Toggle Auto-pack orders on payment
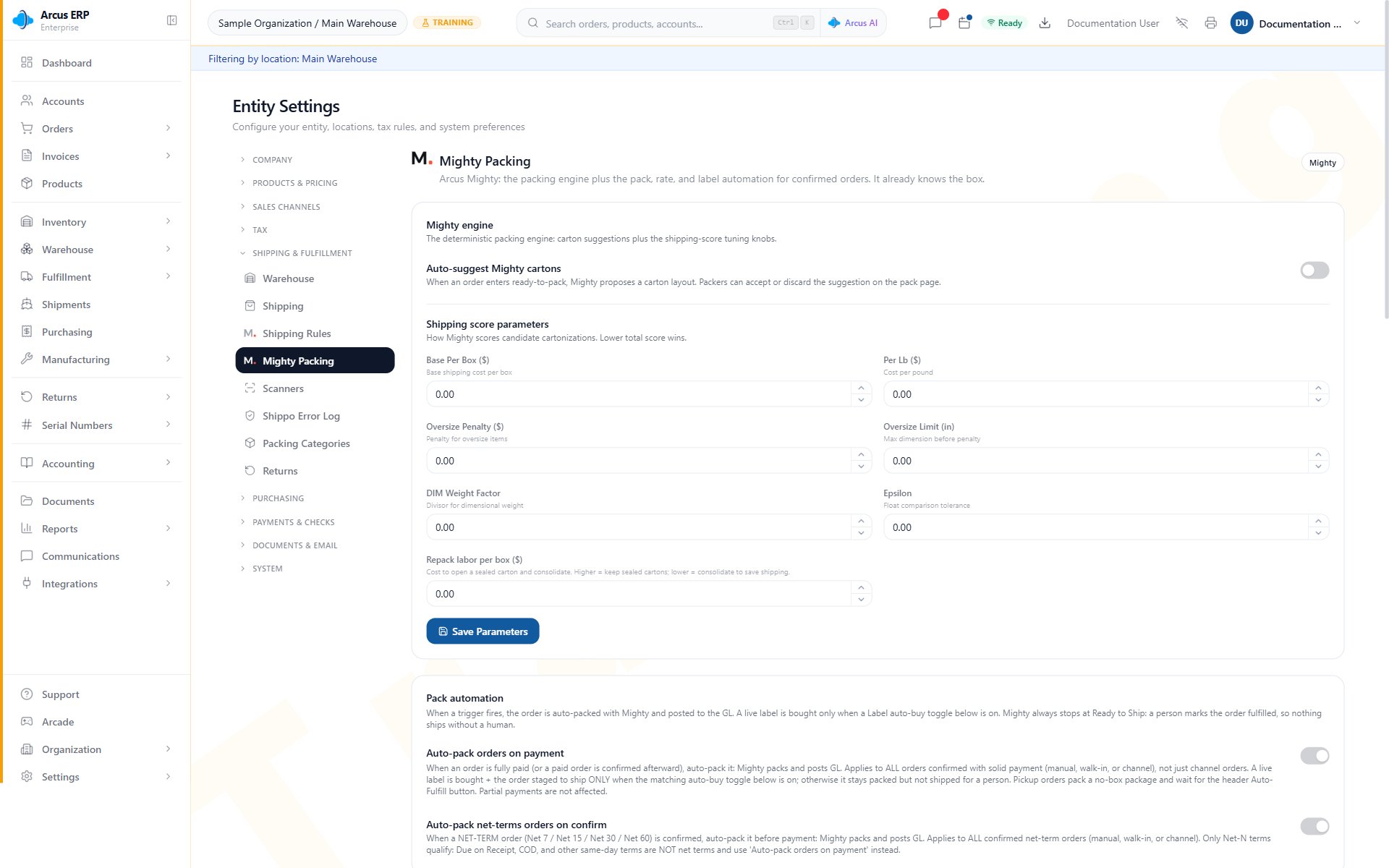The image size is (1389, 868). pyautogui.click(x=1314, y=756)
